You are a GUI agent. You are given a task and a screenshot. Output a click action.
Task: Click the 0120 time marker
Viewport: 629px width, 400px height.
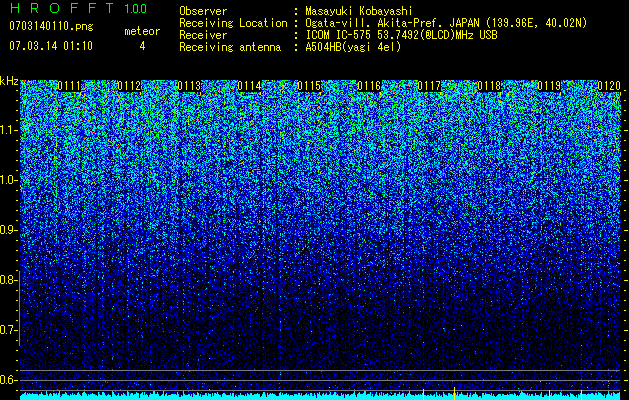pos(609,86)
